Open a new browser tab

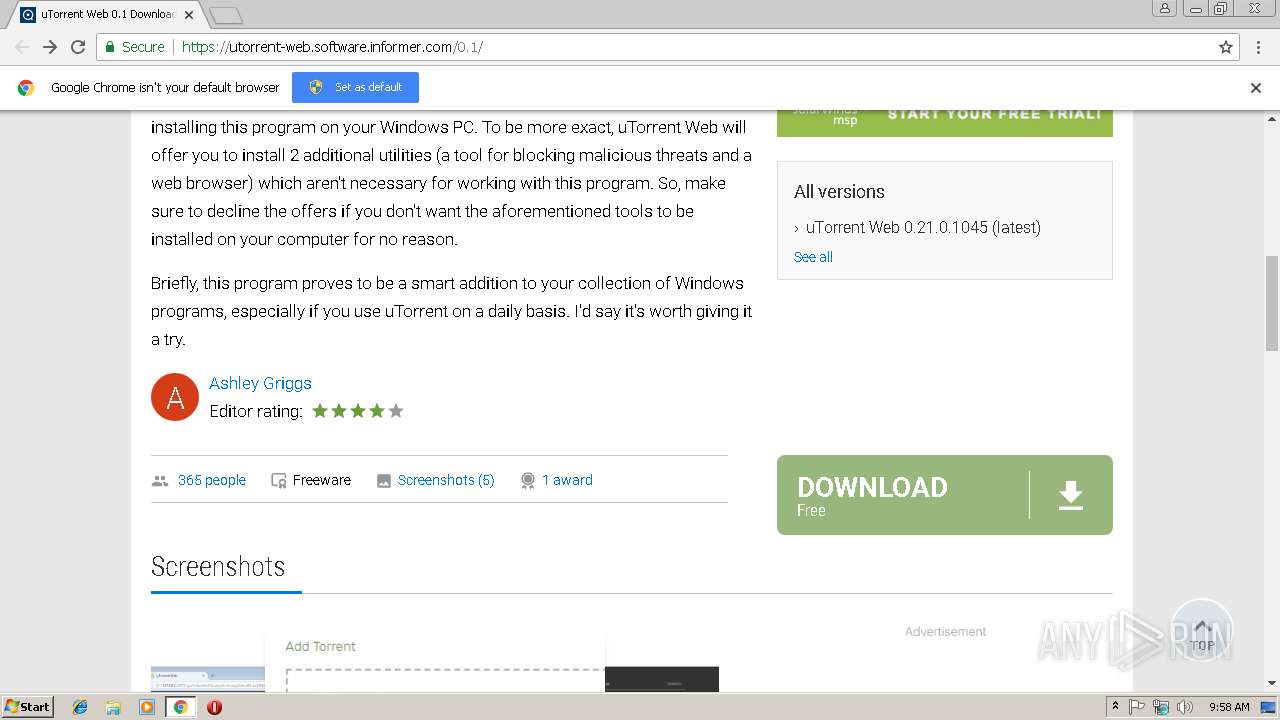click(227, 15)
